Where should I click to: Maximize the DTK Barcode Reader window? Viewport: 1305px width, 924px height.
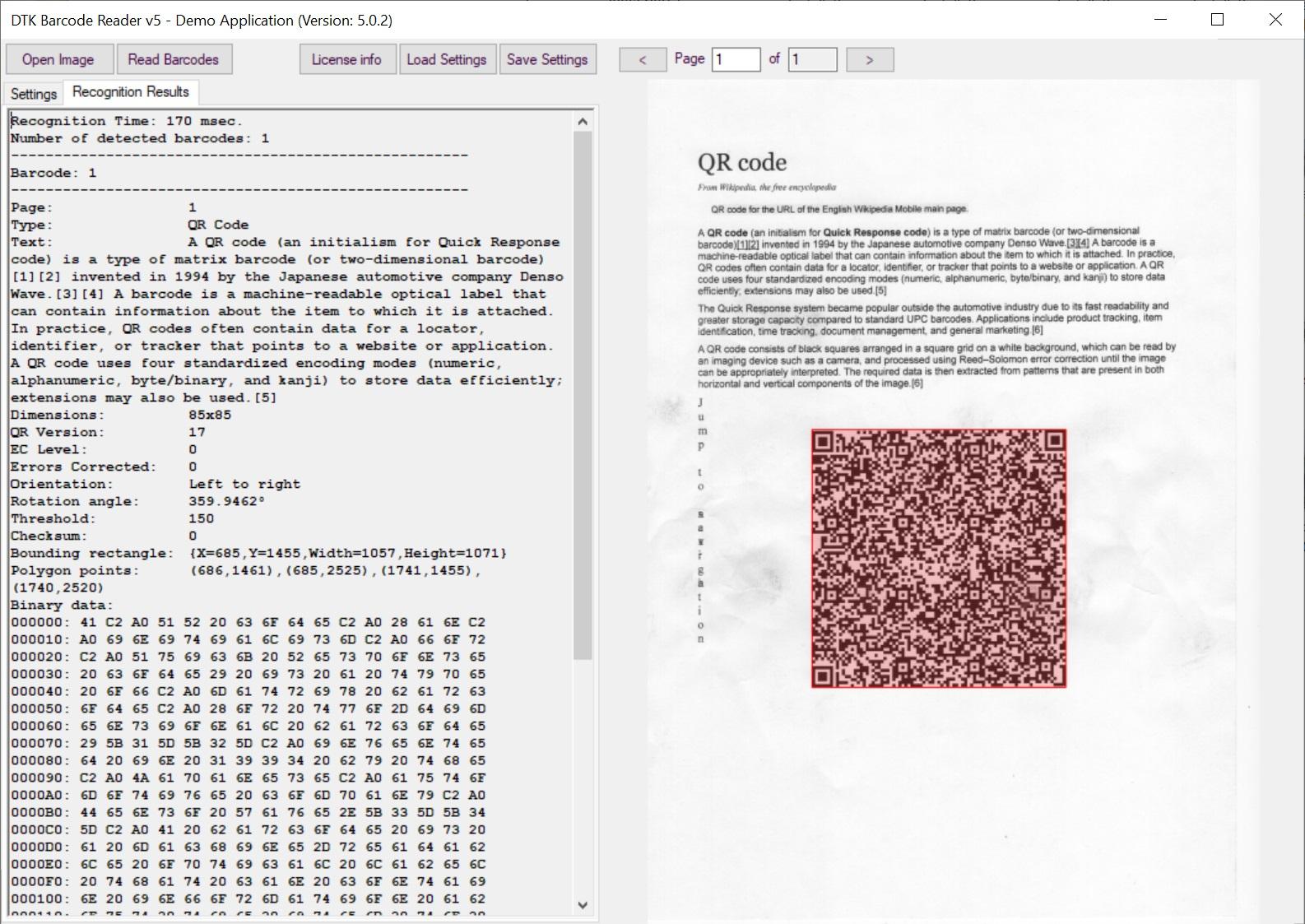[1218, 20]
